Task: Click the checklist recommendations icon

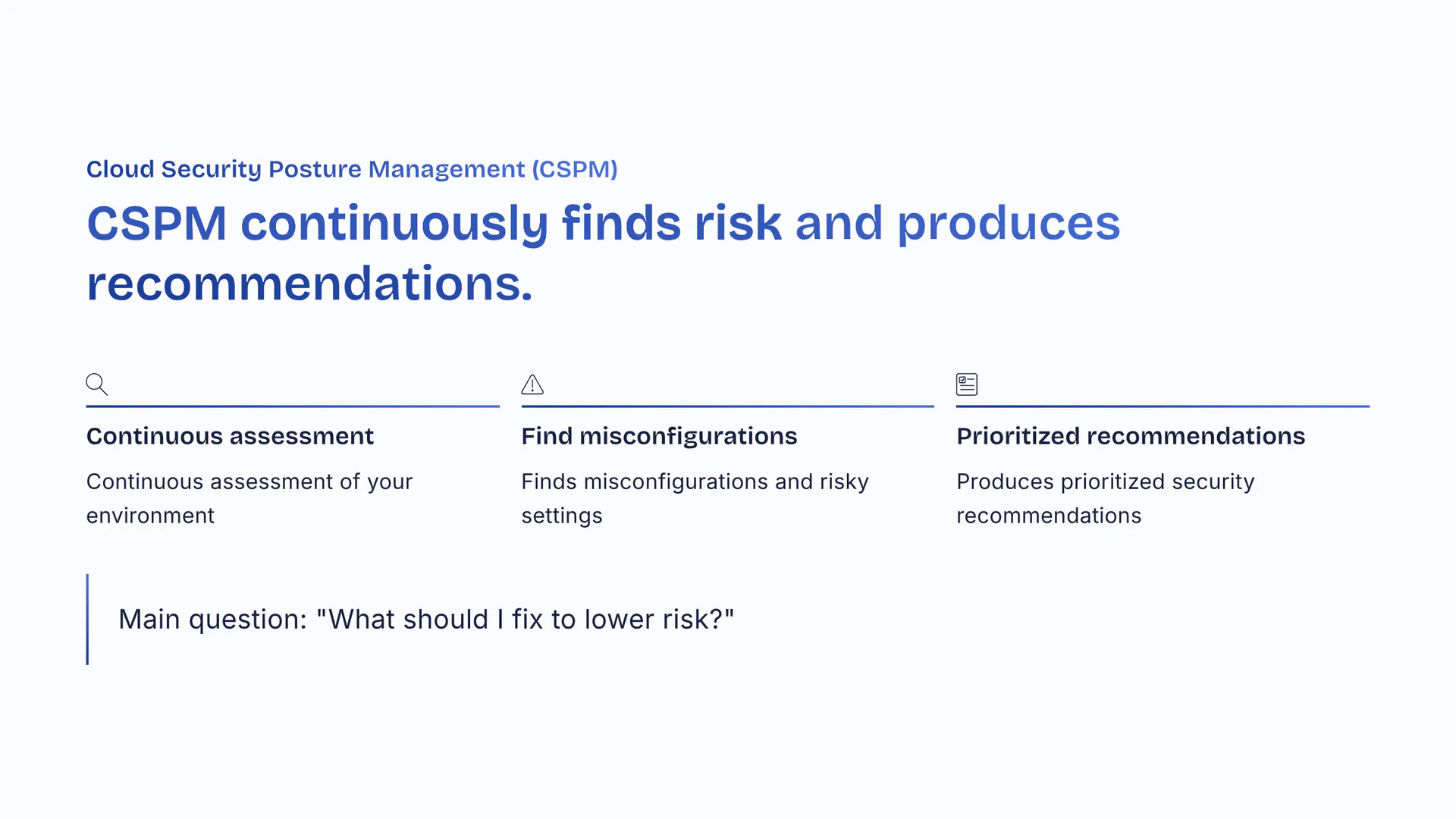Action: pyautogui.click(x=967, y=384)
